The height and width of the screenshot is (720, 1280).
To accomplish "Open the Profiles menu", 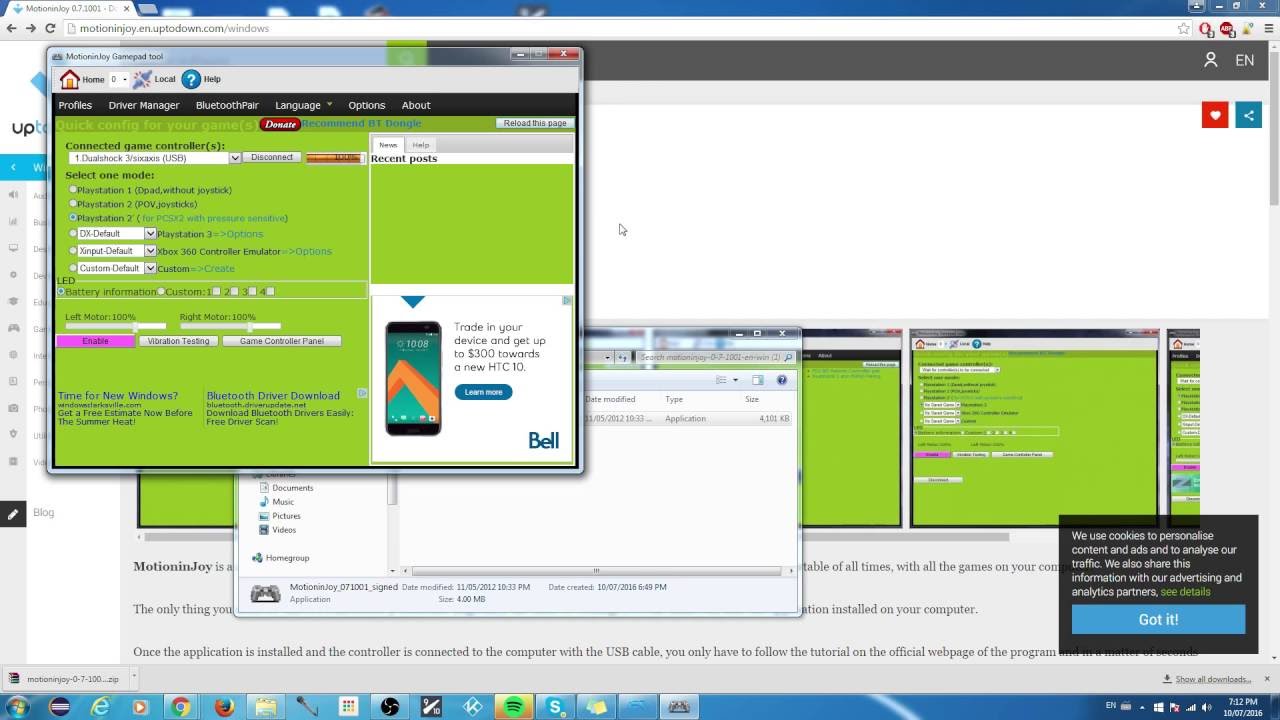I will pyautogui.click(x=75, y=105).
